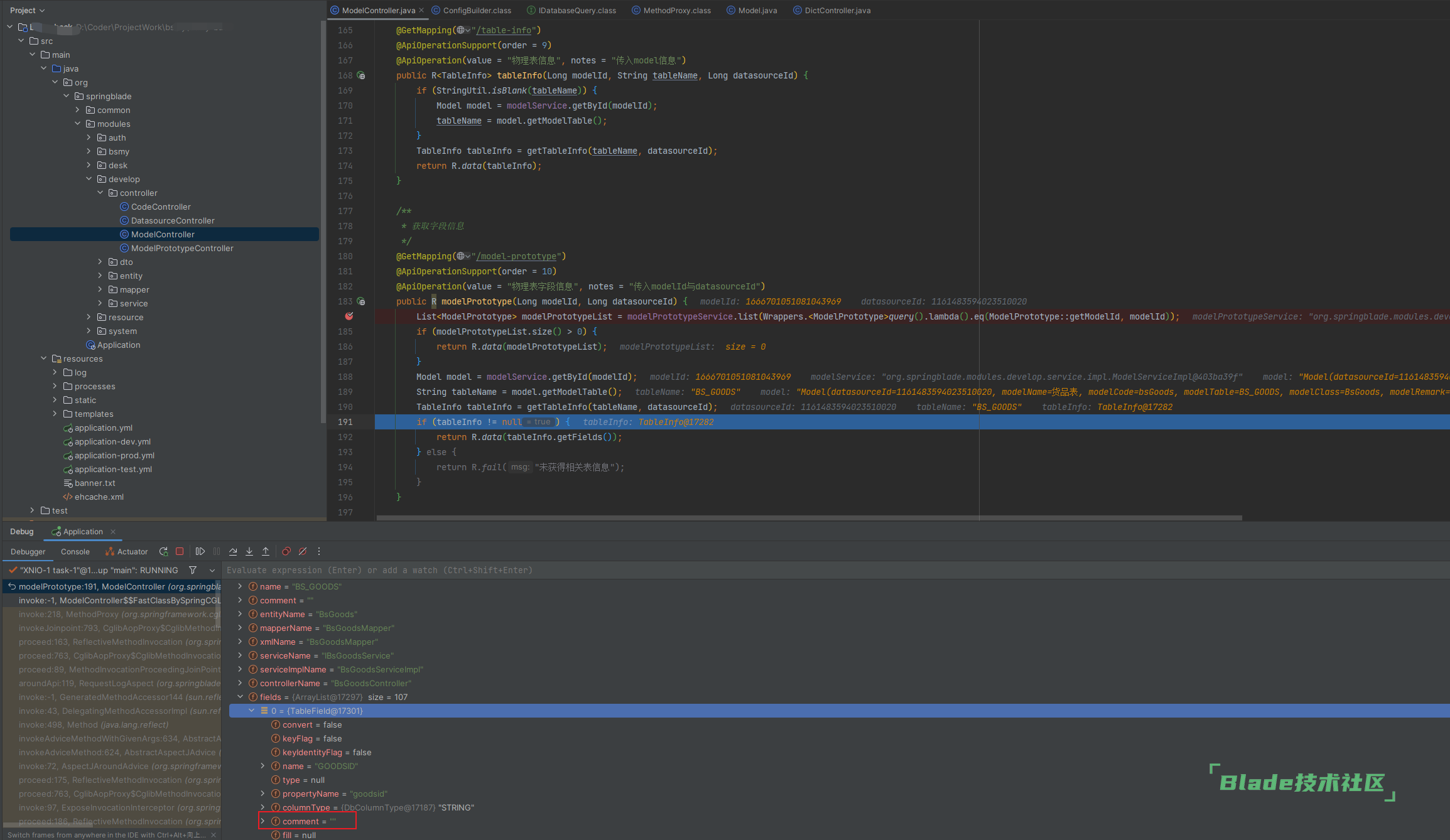Switch to IDatabaseQuery.class tab

point(571,10)
